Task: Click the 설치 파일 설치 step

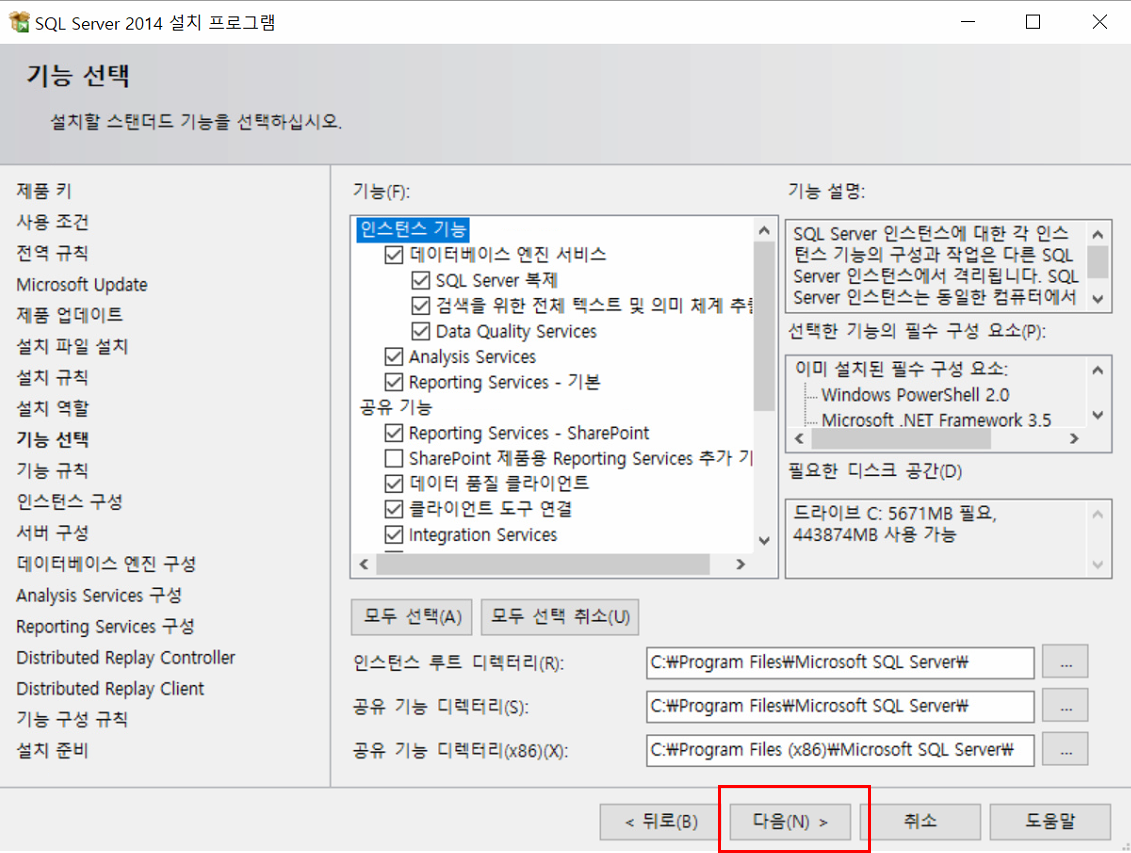Action: pos(72,347)
